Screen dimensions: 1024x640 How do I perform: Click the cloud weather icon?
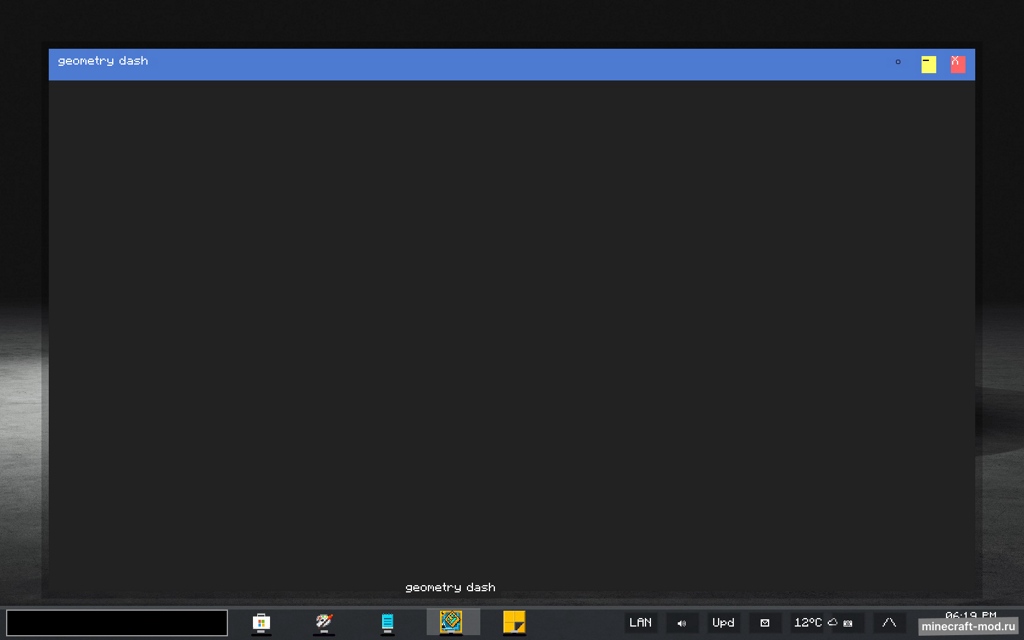833,622
